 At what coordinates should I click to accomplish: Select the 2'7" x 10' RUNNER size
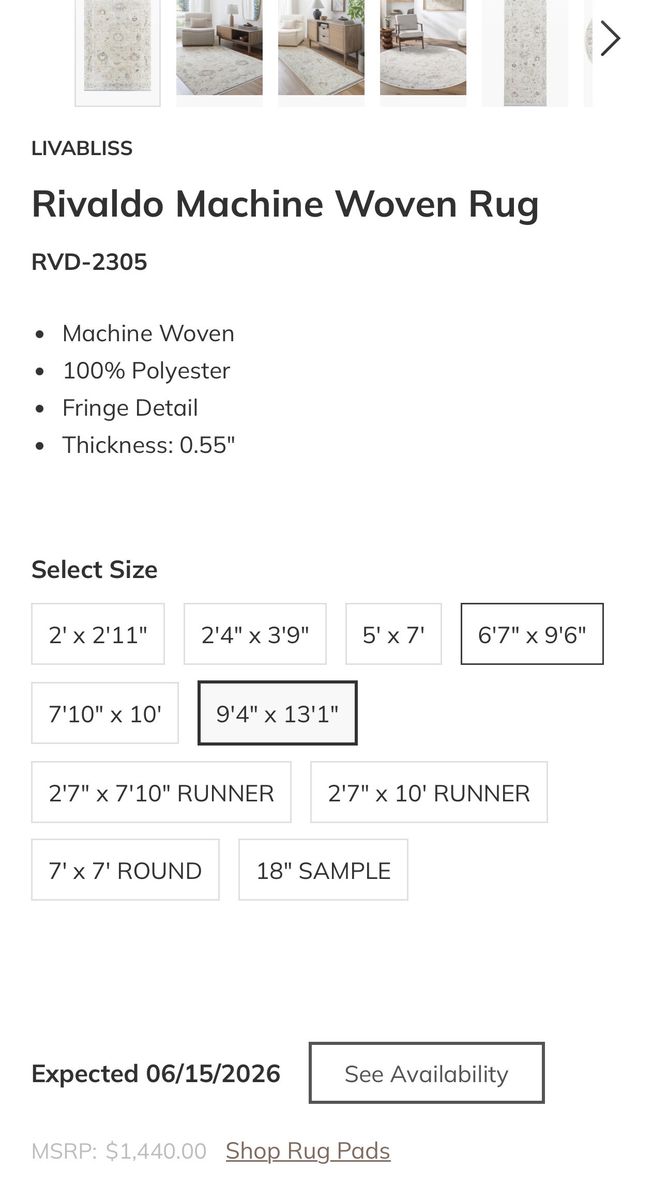(x=429, y=792)
